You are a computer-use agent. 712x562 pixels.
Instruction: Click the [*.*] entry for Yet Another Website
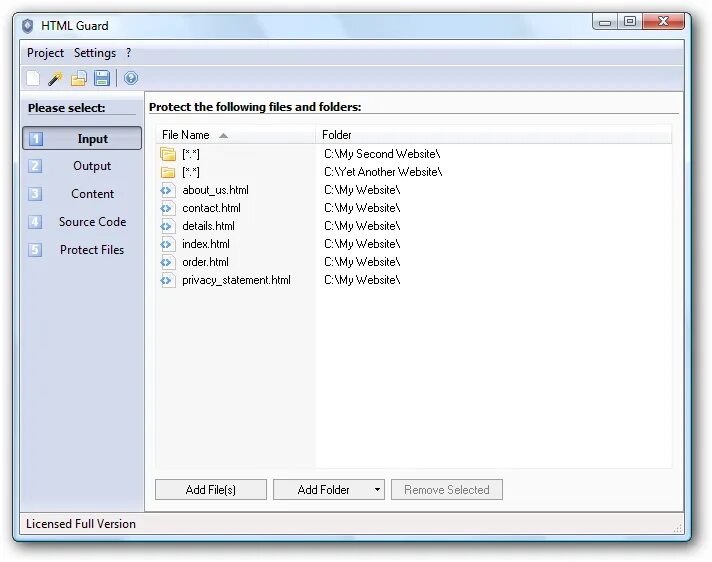coord(191,173)
